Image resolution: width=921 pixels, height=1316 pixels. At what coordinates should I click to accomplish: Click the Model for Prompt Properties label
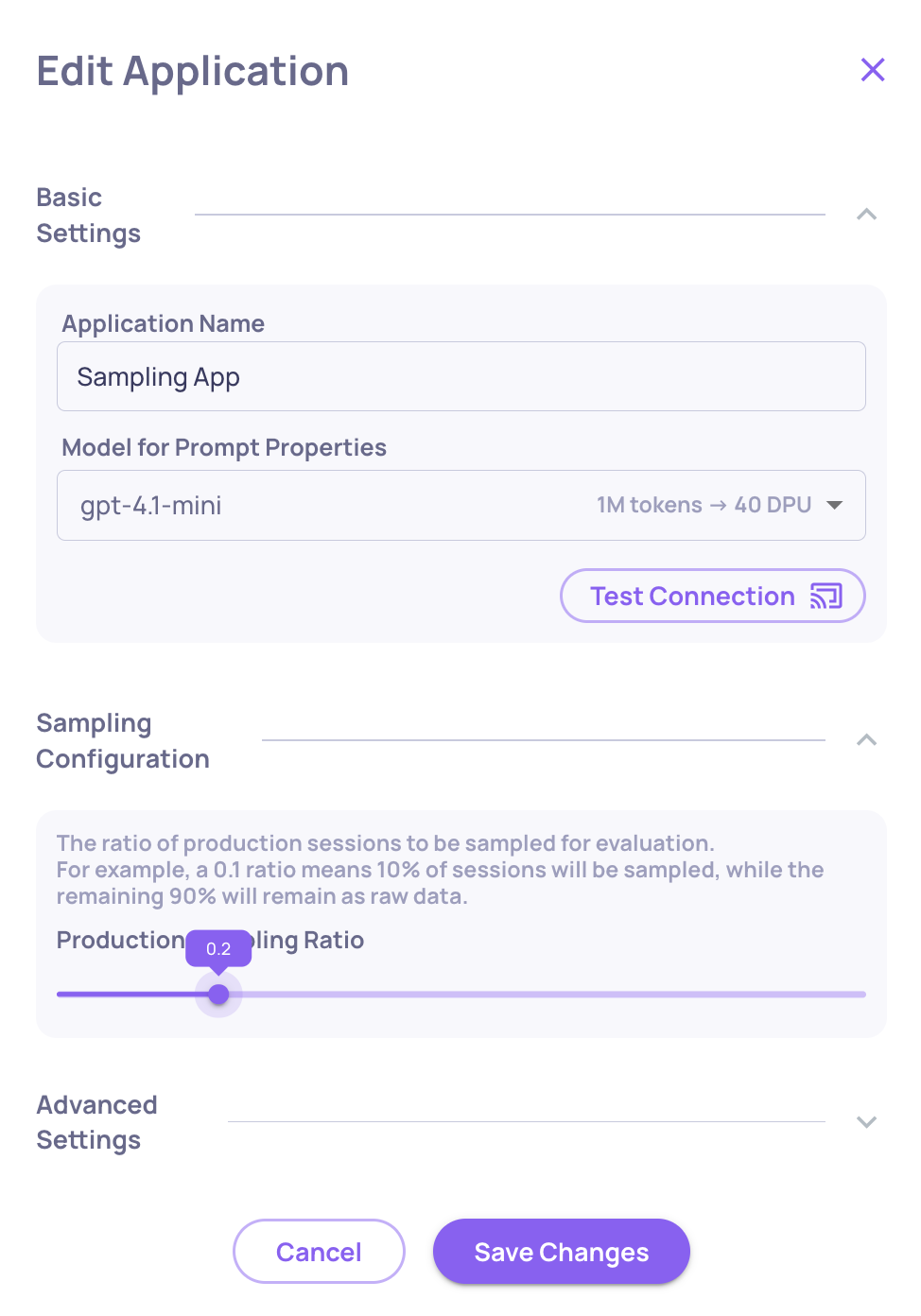coord(224,447)
